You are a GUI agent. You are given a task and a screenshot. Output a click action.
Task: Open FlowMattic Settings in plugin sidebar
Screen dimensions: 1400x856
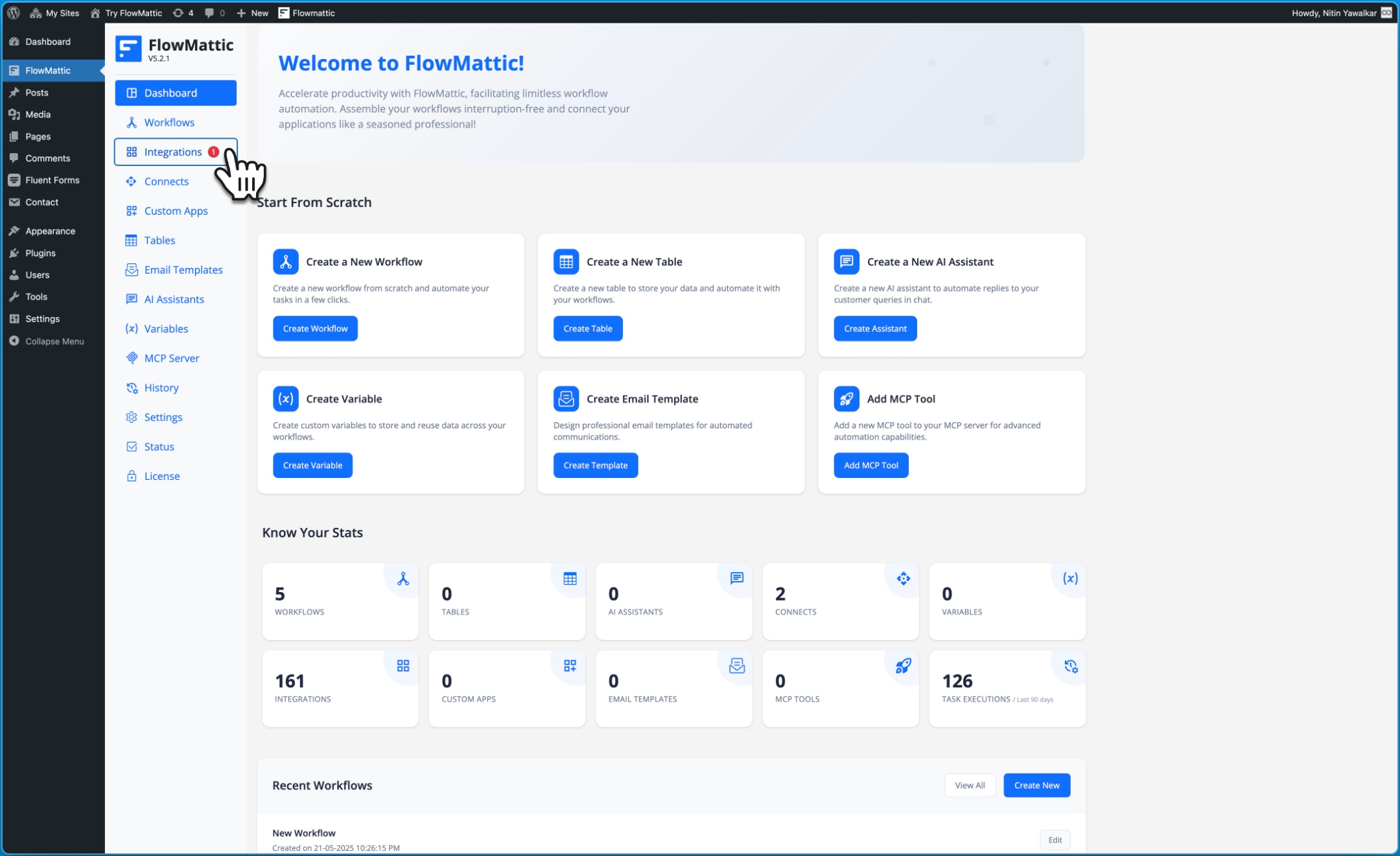[x=176, y=417]
